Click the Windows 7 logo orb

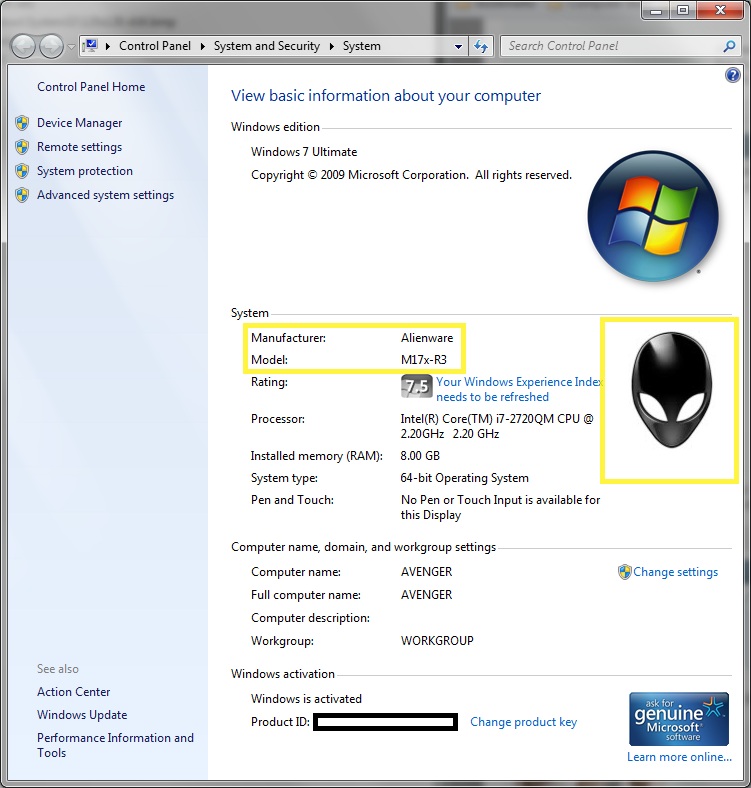[x=653, y=216]
